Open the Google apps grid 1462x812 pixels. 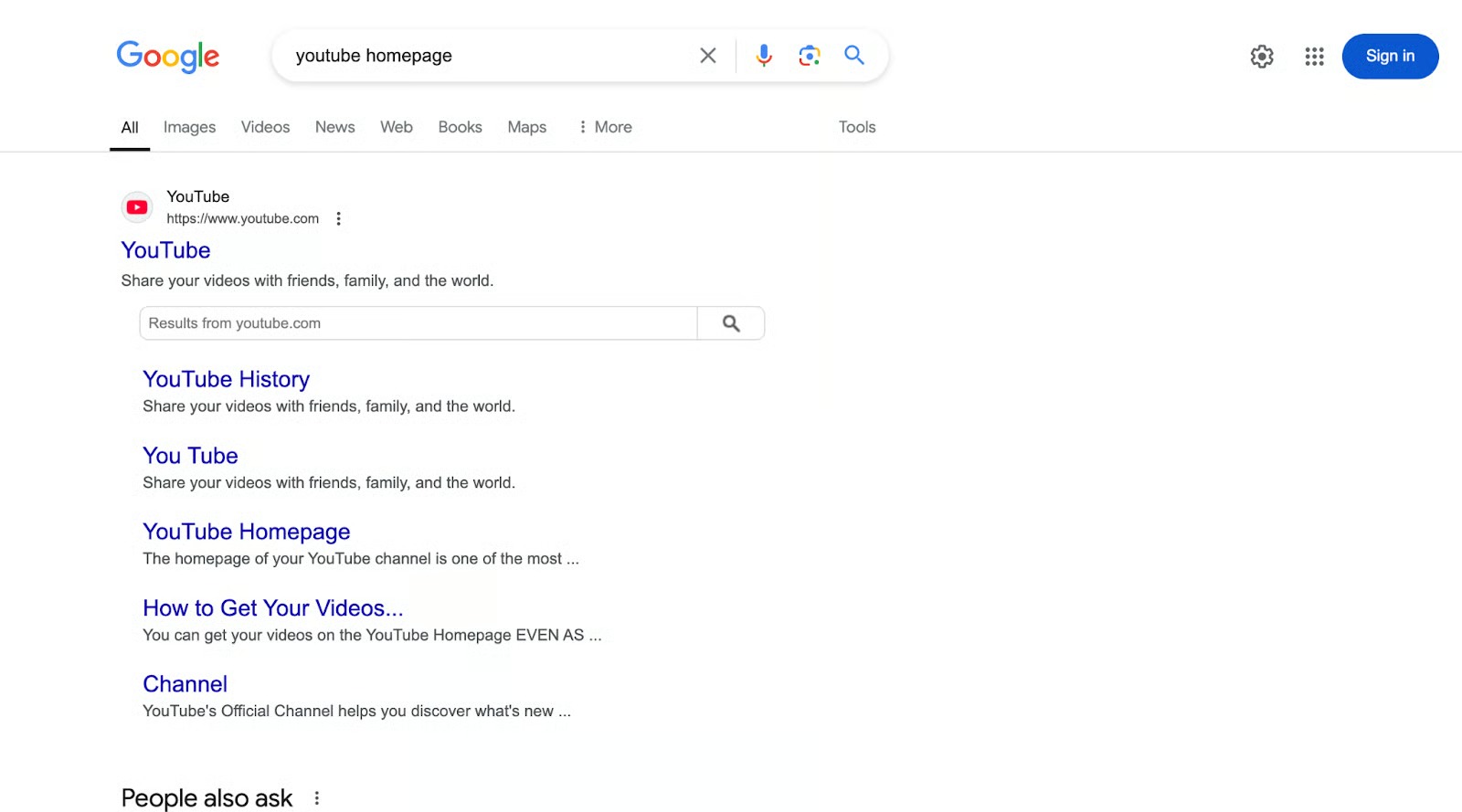1314,57
